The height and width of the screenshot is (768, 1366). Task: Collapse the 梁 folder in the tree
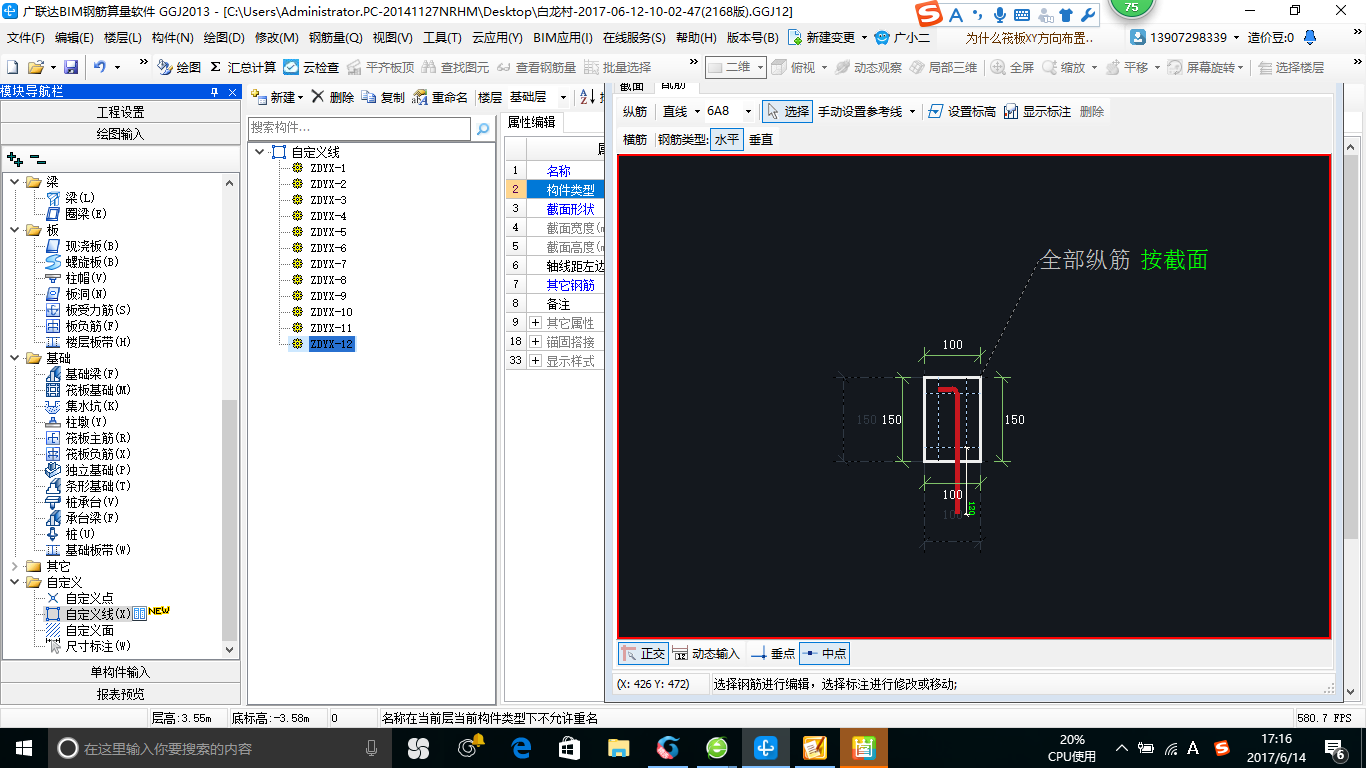[x=14, y=182]
